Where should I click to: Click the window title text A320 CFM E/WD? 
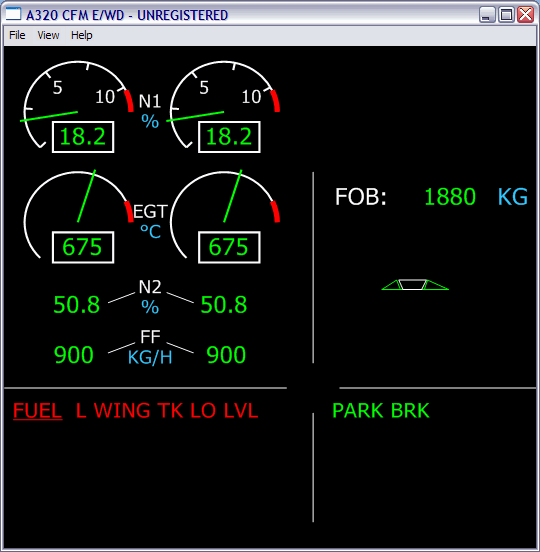(75, 15)
